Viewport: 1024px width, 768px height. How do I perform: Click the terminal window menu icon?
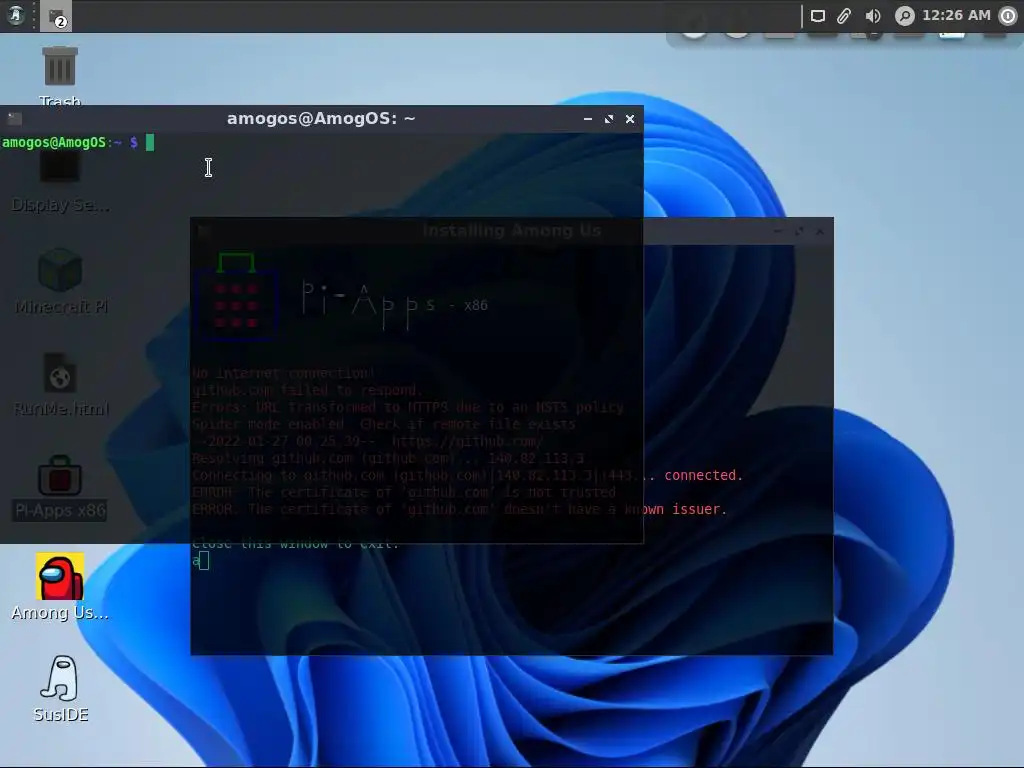pyautogui.click(x=14, y=119)
